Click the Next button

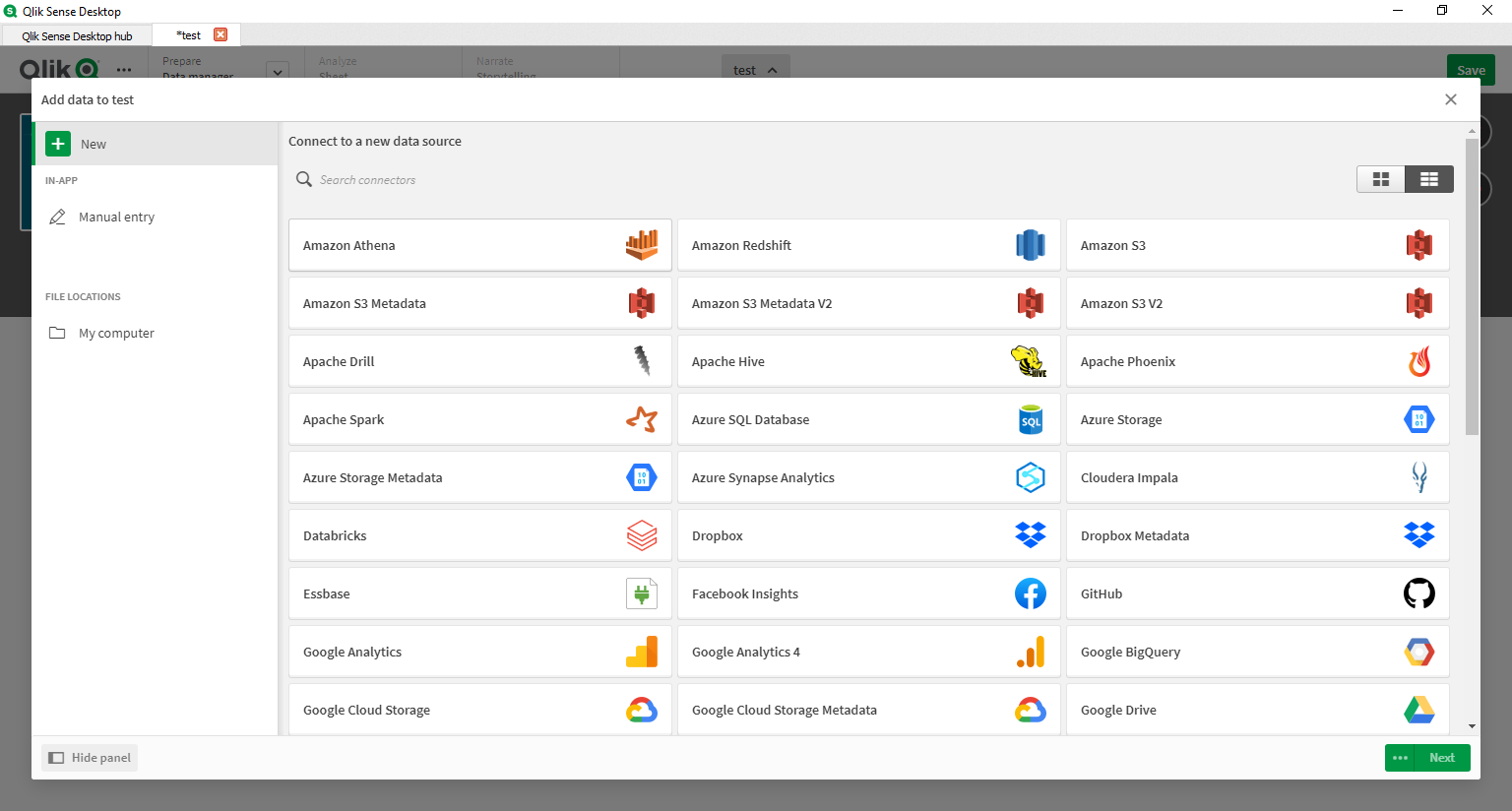pos(1442,758)
